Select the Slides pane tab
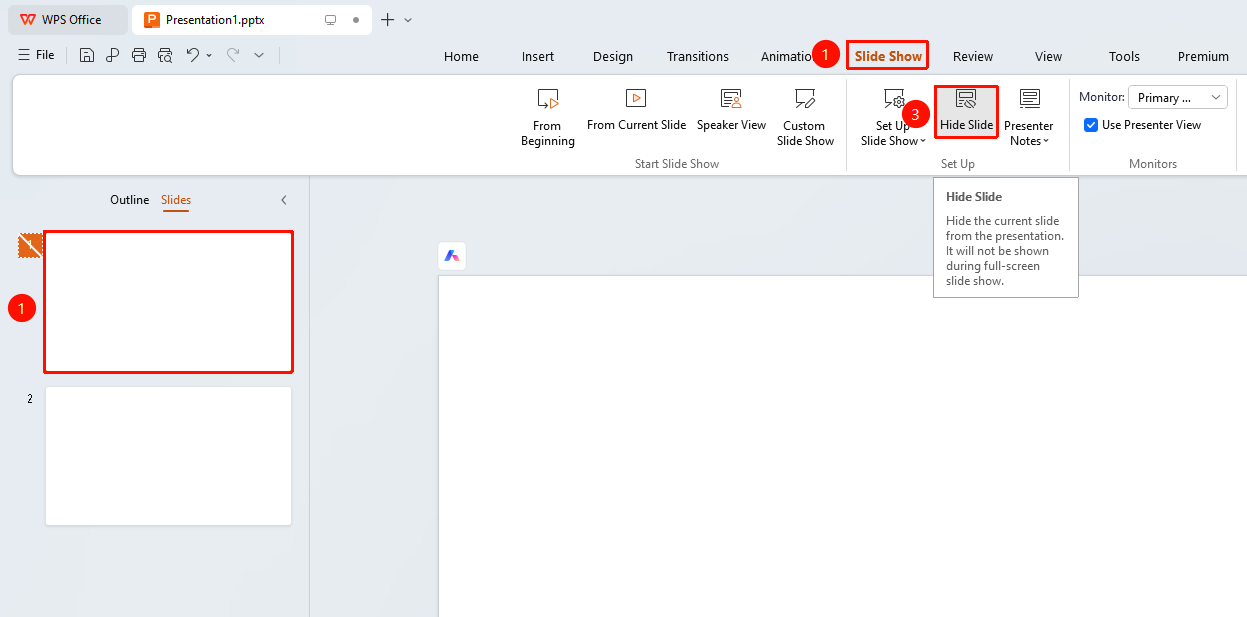This screenshot has width=1247, height=617. [x=176, y=200]
